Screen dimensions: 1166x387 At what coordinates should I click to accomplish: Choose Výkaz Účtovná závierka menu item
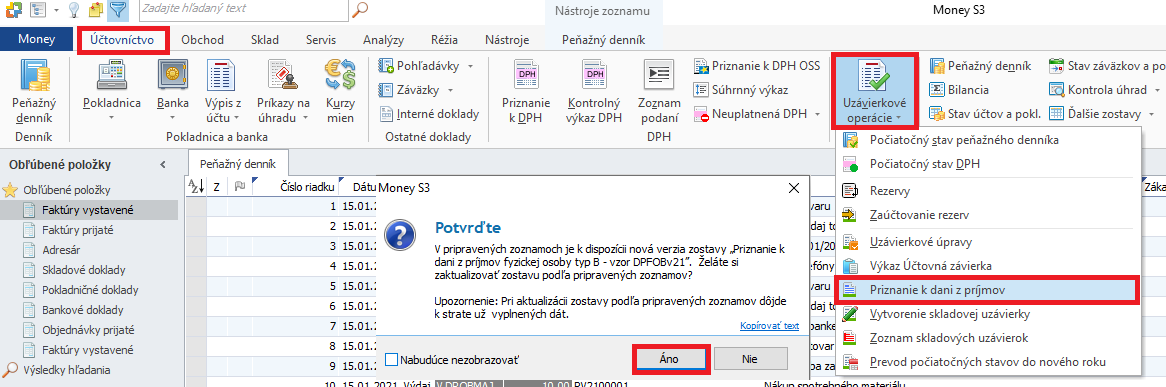pos(989,265)
